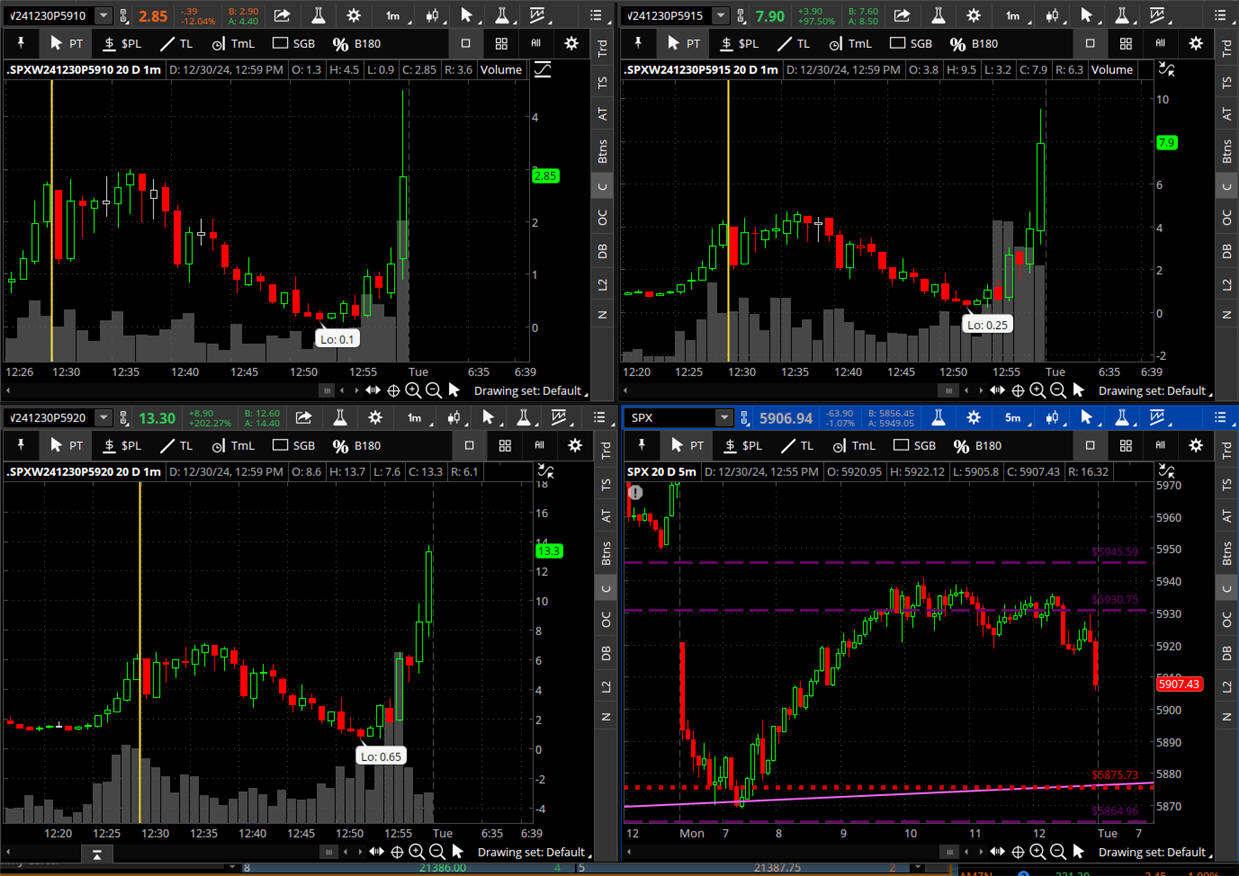Open the hamburger list menu in the P5920 header
The image size is (1239, 876).
point(597,417)
